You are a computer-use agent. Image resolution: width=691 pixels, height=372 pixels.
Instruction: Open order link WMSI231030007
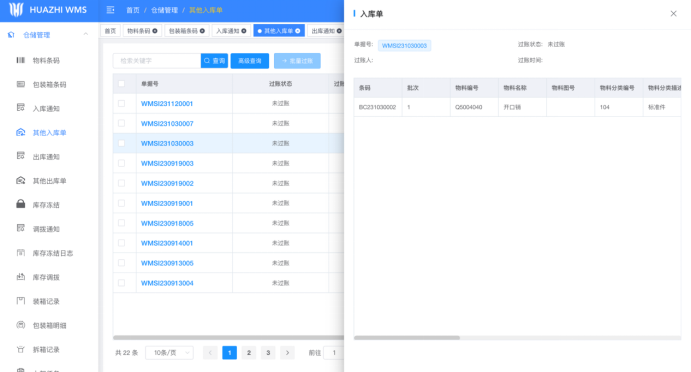167,124
